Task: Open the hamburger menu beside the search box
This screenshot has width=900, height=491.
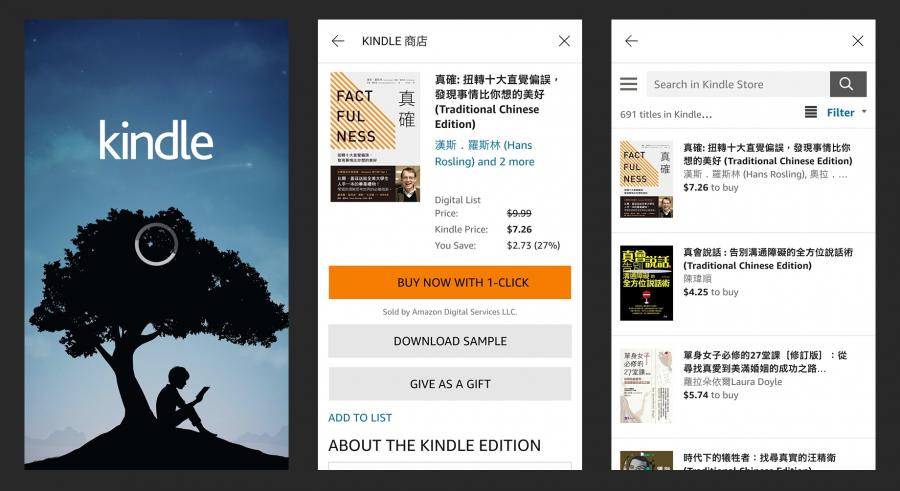Action: click(x=629, y=84)
